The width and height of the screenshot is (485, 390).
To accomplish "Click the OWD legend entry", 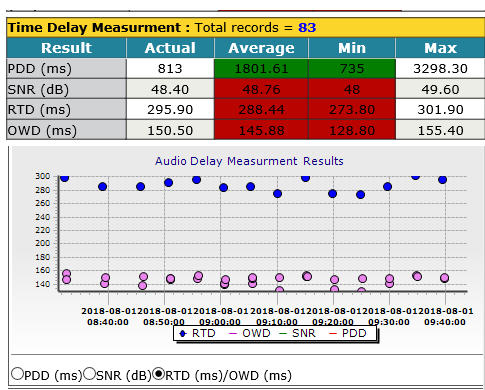I will pyautogui.click(x=250, y=333).
